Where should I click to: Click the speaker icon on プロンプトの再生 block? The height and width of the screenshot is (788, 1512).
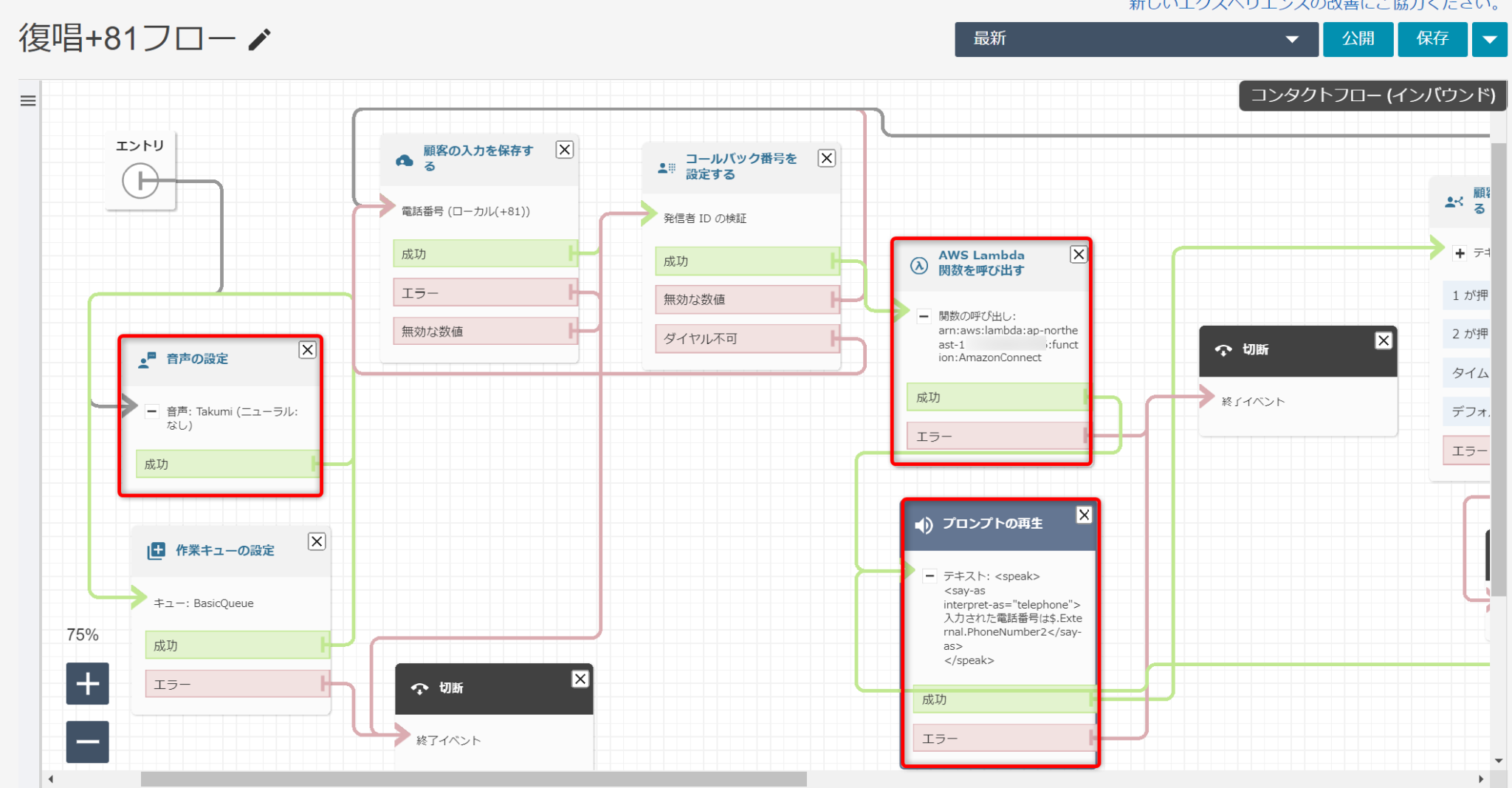(x=922, y=526)
